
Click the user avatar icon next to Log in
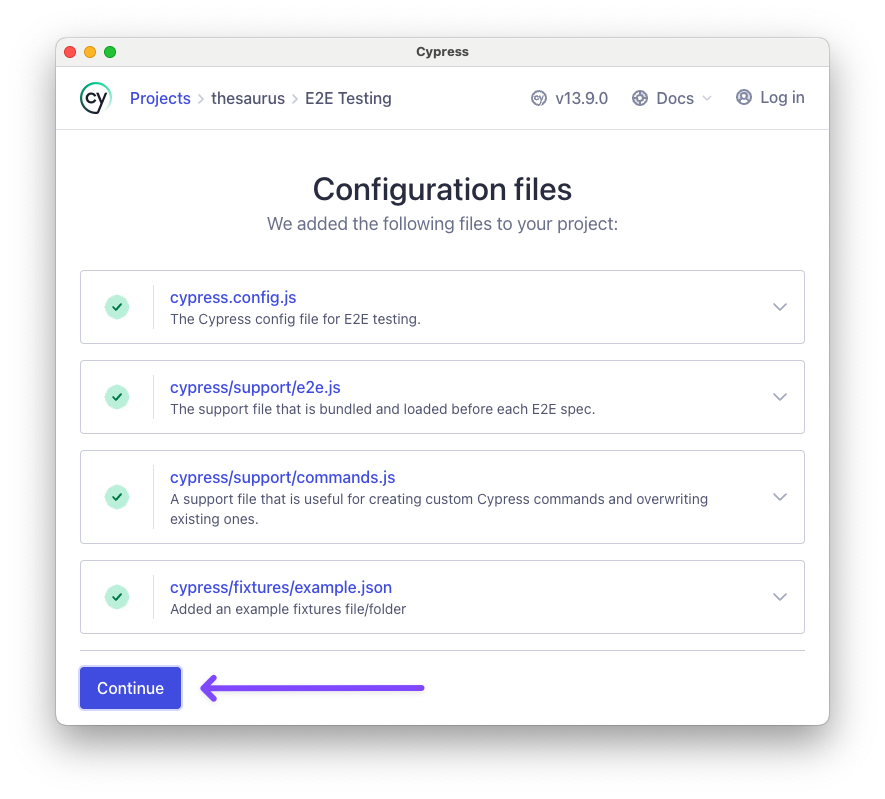[x=744, y=98]
